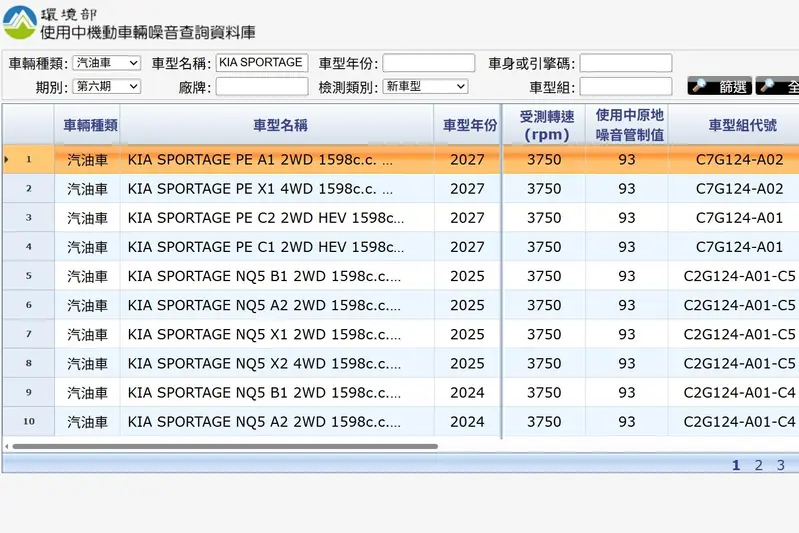Click rpm value 3750 in row 4
799x533 pixels.
(544, 247)
